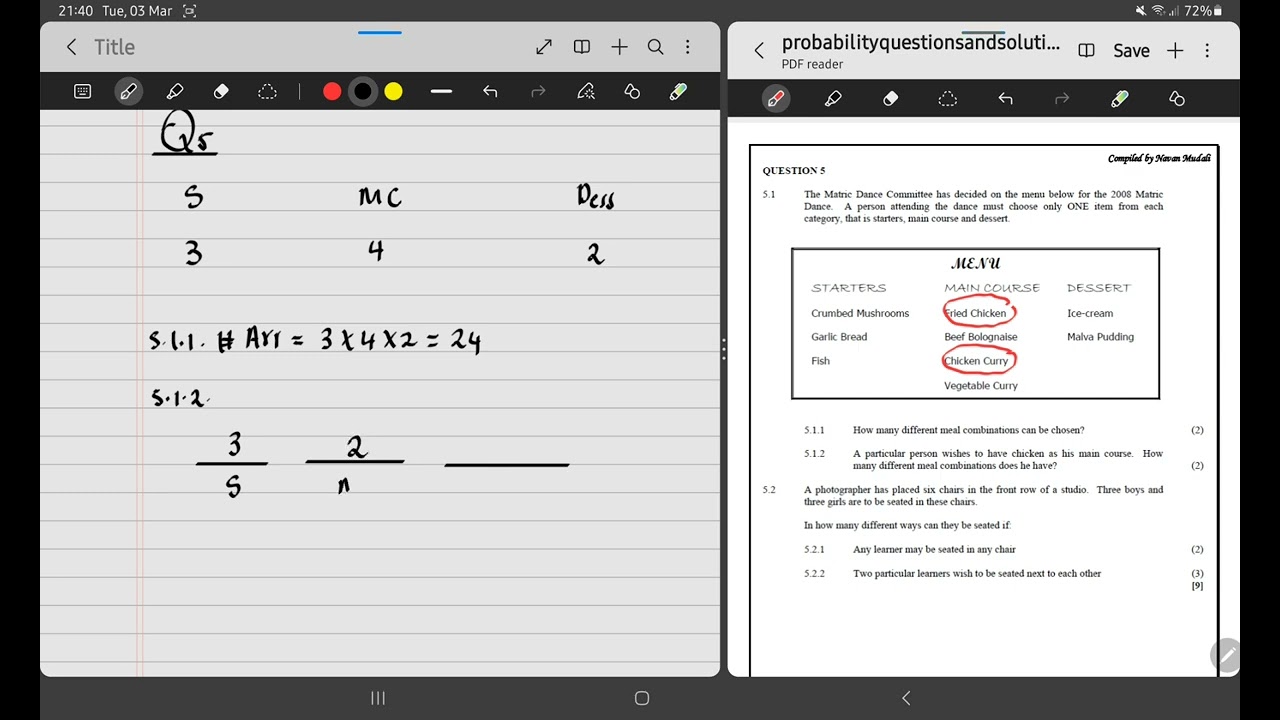
Task: Redo the PDF annotation
Action: pos(1062,98)
